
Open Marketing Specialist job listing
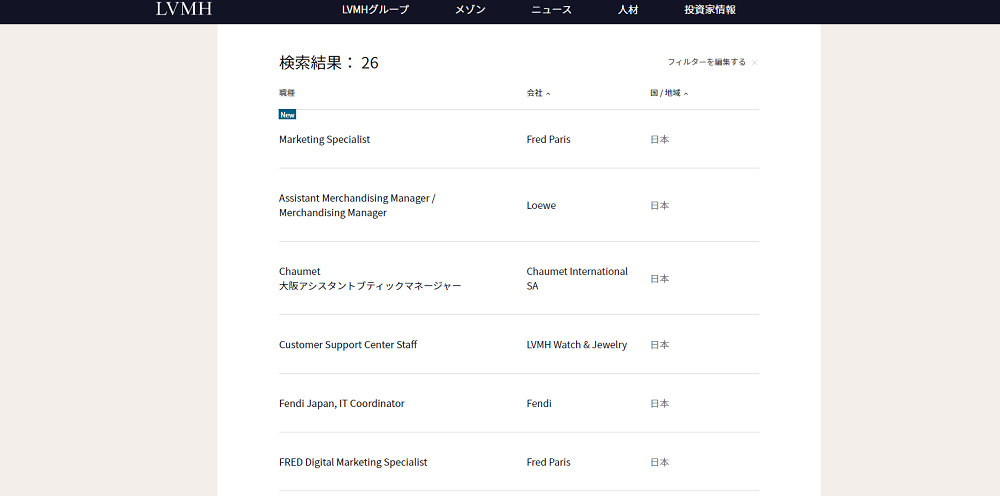pos(325,139)
